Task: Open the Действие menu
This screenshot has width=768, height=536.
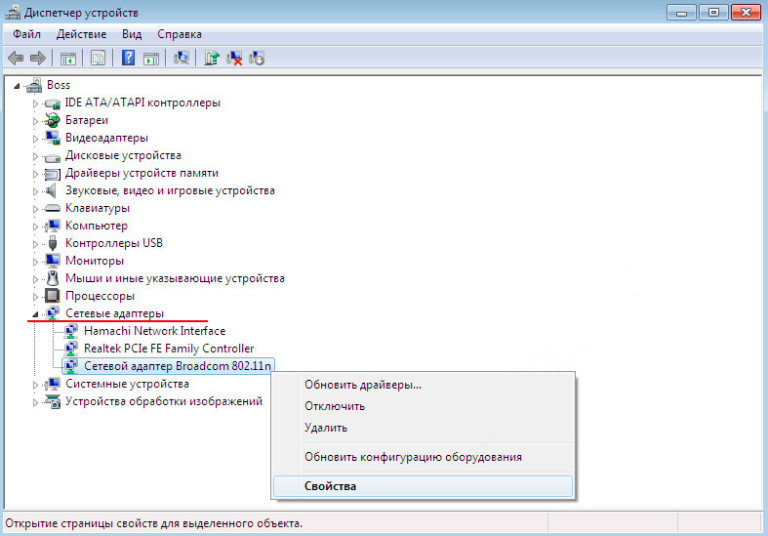Action: (x=81, y=34)
